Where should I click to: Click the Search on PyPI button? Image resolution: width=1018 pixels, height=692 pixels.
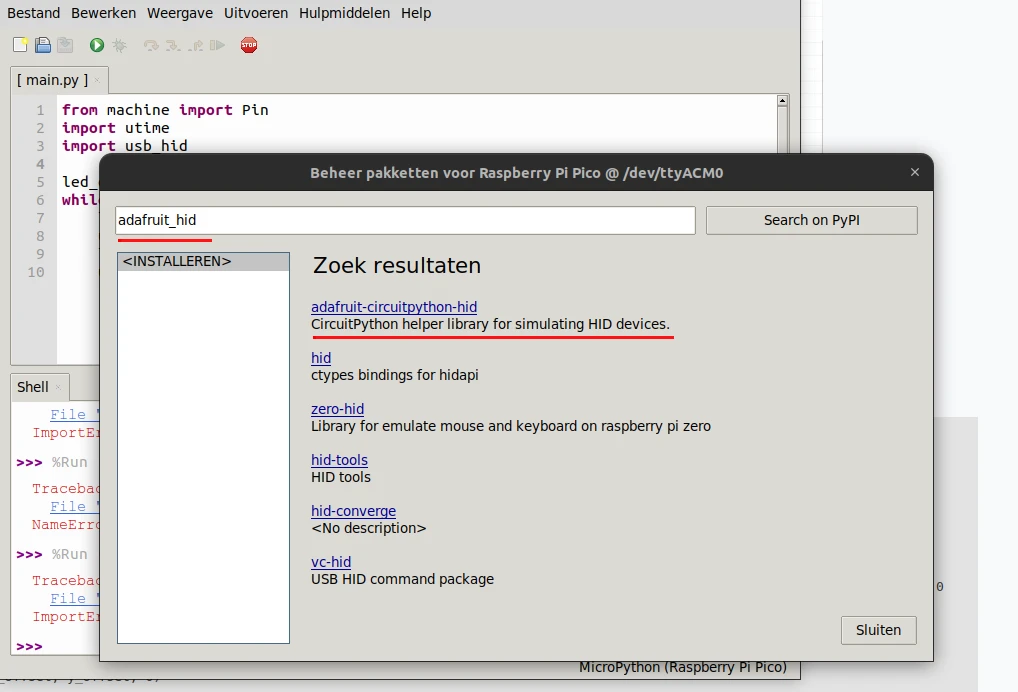pos(811,220)
